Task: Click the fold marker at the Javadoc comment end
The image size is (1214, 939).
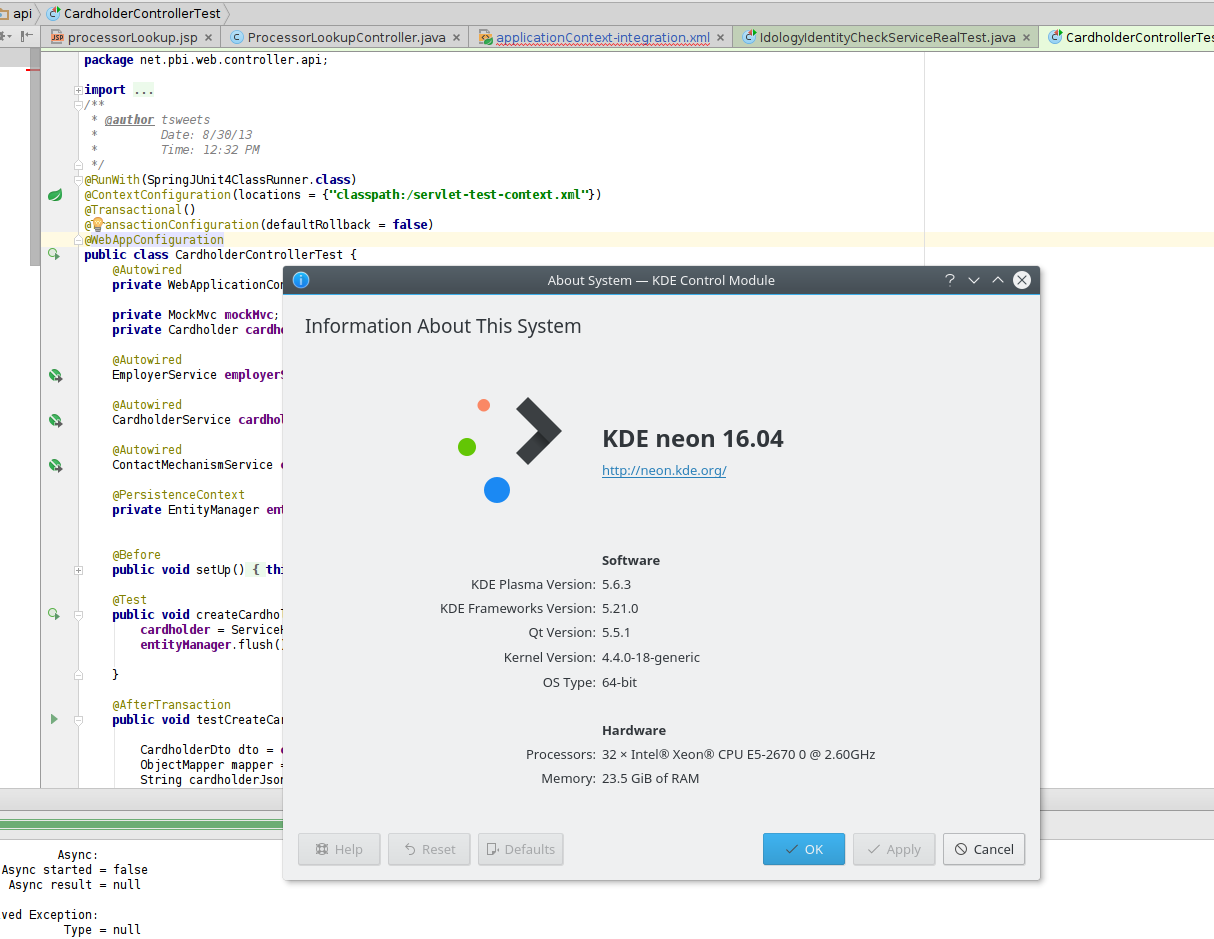Action: point(78,165)
